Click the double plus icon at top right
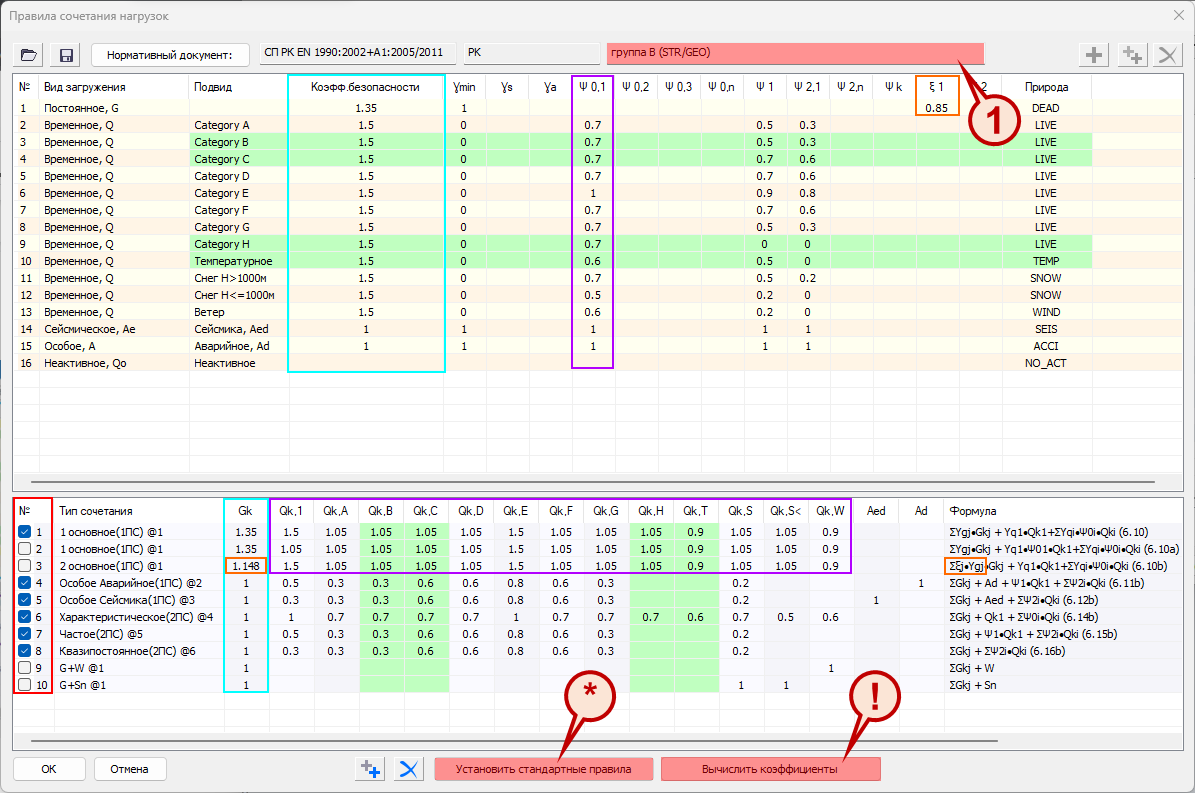1195x793 pixels. [x=1131, y=55]
